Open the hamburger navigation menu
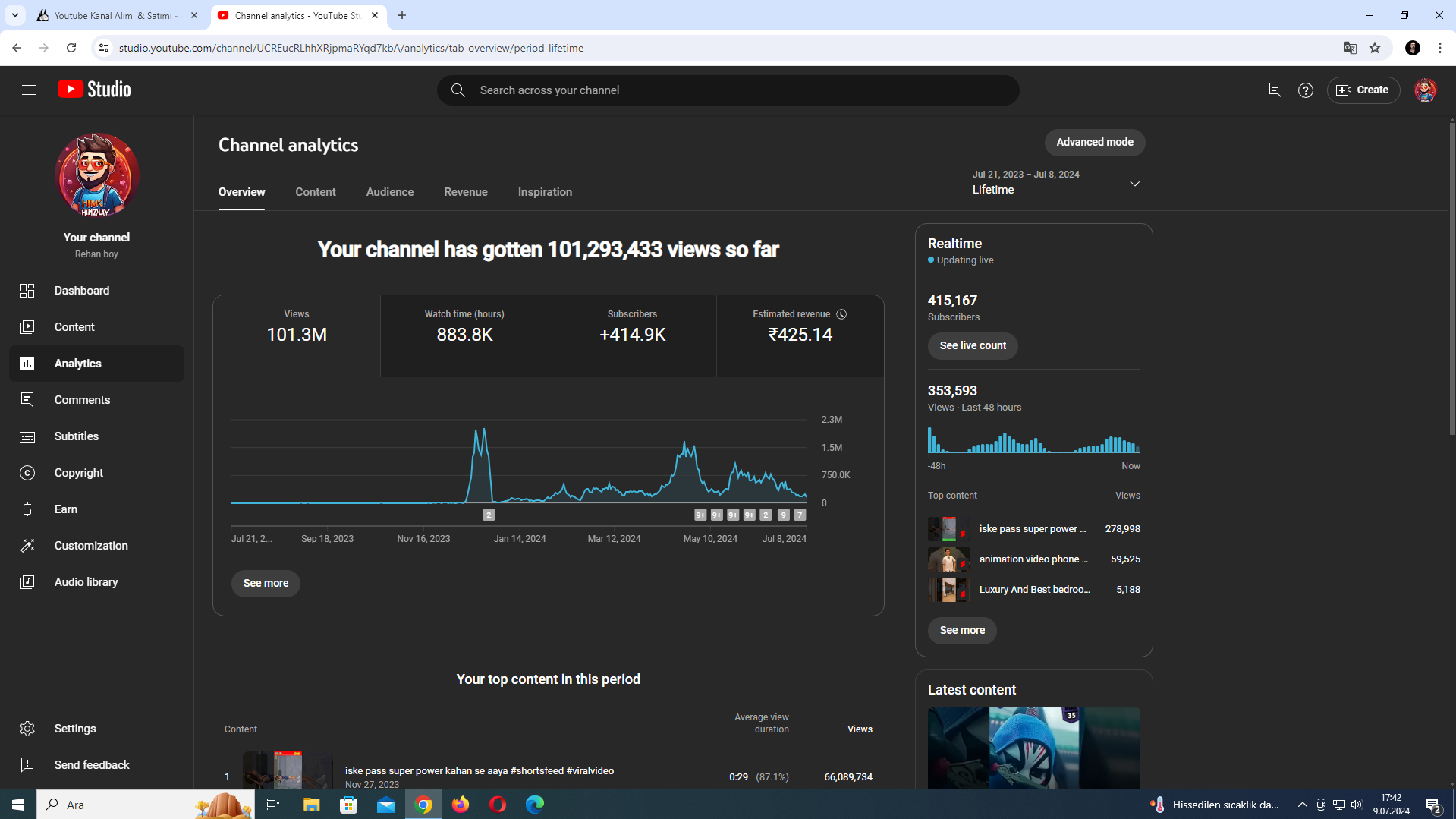This screenshot has width=1456, height=819. click(29, 90)
